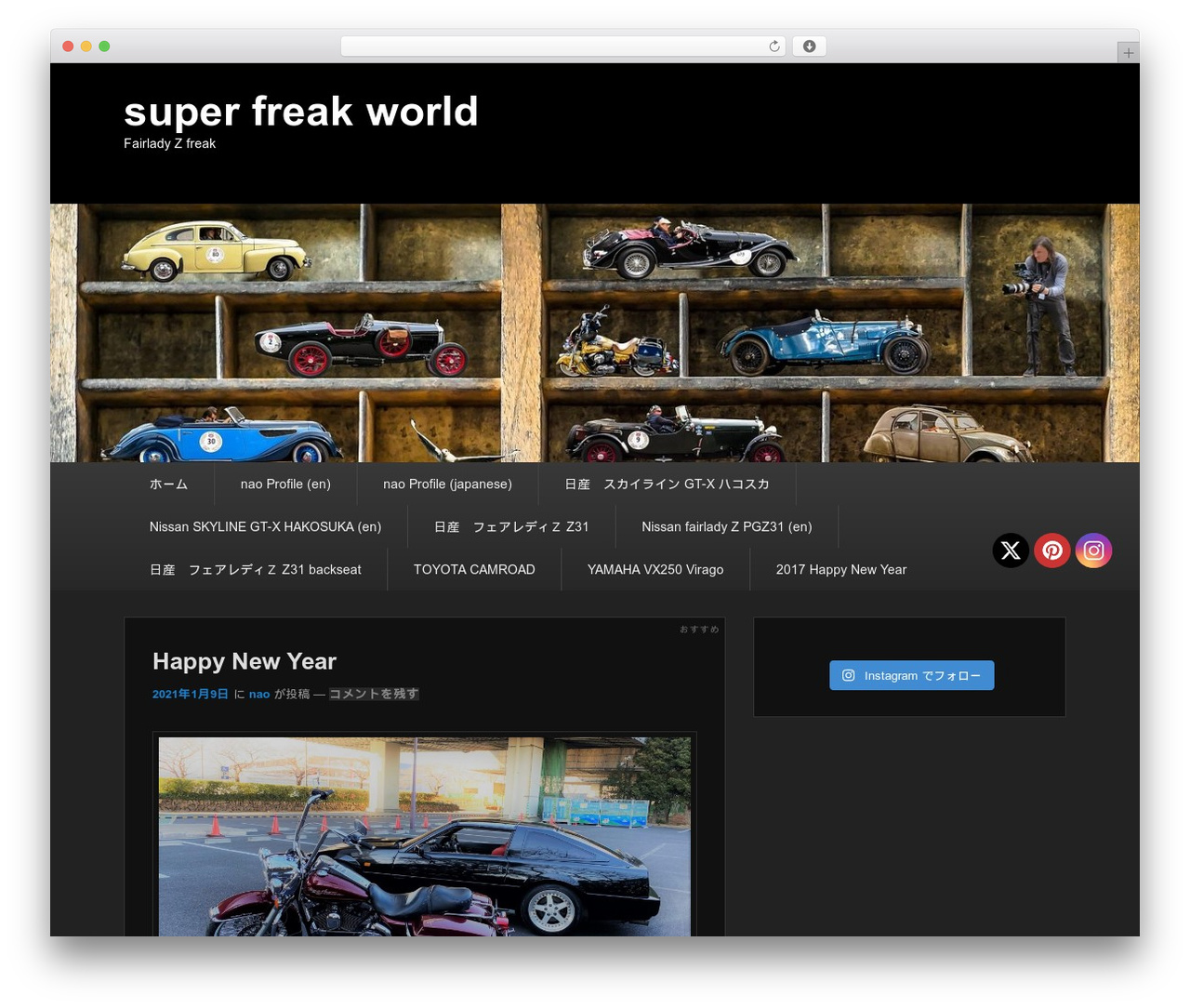Reload the page using the refresh icon
The height and width of the screenshot is (1008, 1190).
point(774,46)
